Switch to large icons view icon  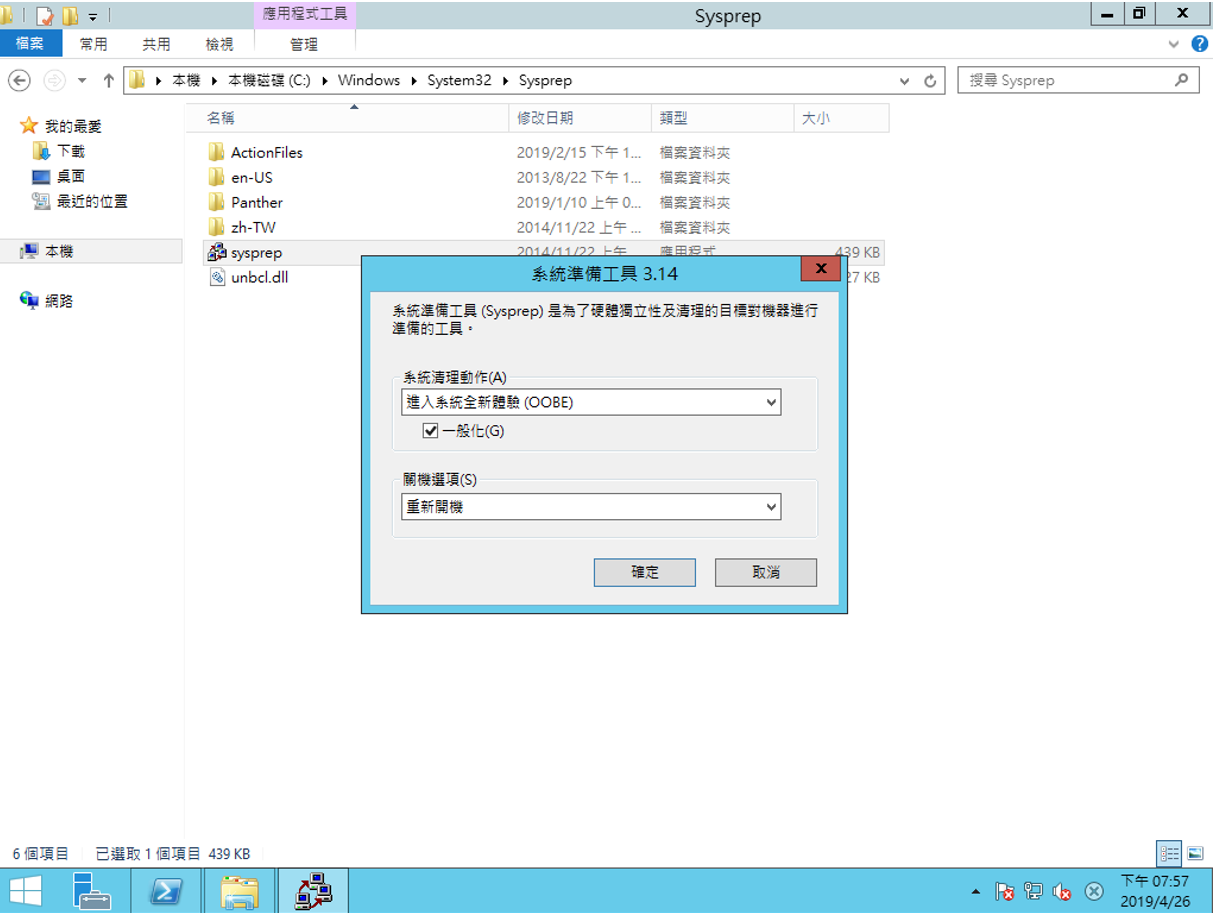point(1195,854)
